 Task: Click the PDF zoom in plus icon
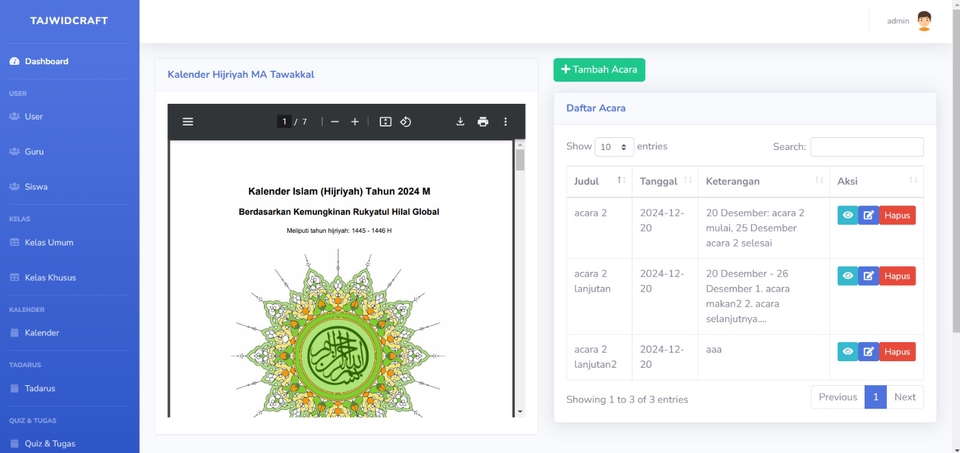[x=355, y=122]
